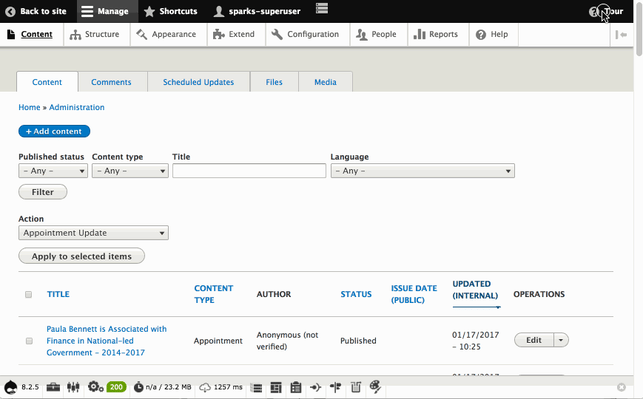Click the Drupal version icon in bottom toolbar
Image resolution: width=643 pixels, height=399 pixels.
11,387
